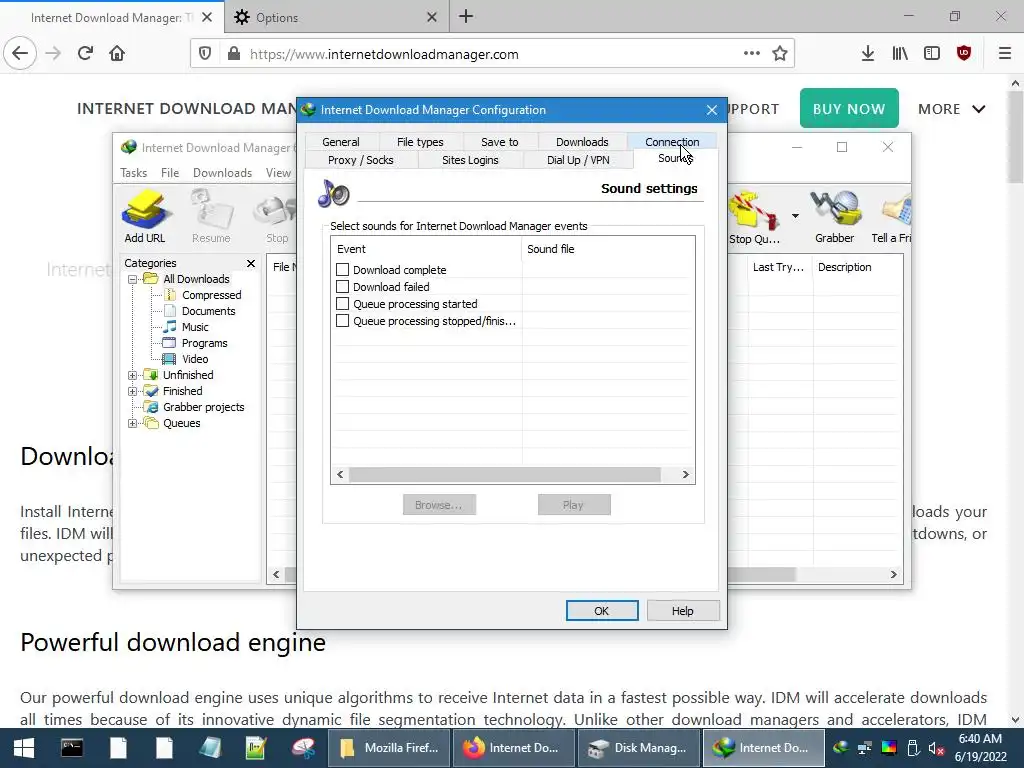Click the Firefox home icon
Screen dimensions: 1024x768
117,54
